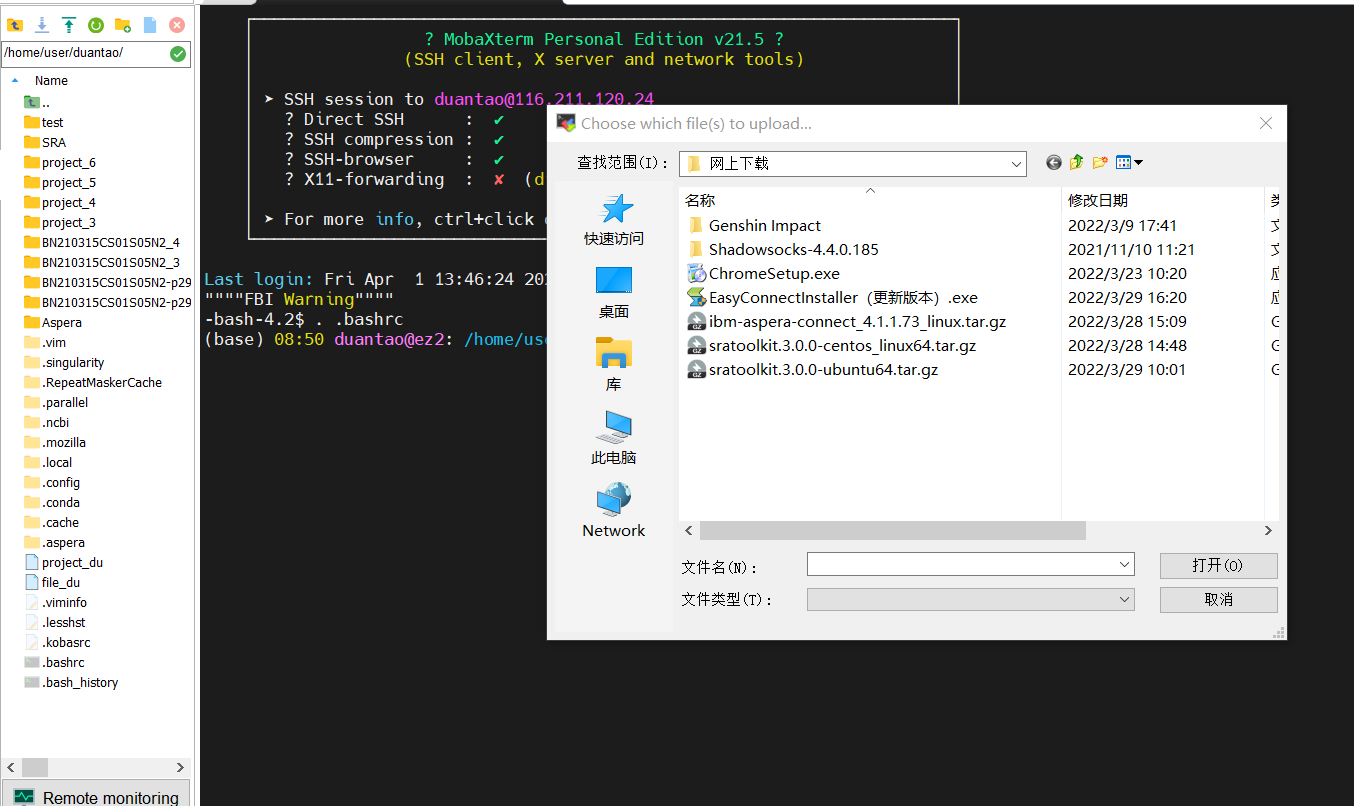Click the upload file icon in sidebar toolbar
The width and height of the screenshot is (1354, 806).
(68, 25)
